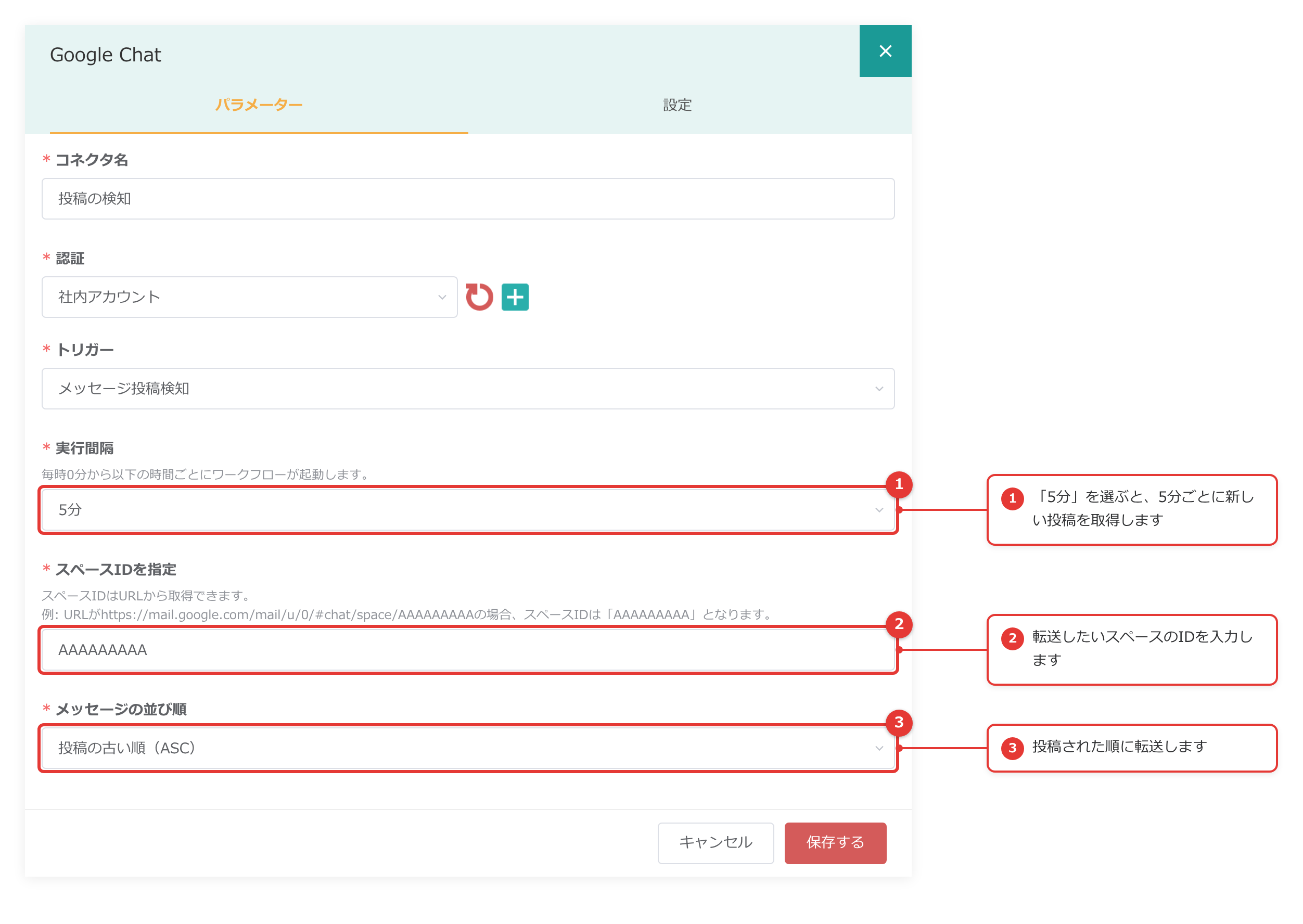Click the スペースID input with AAAAAAAAA
Viewport: 1303px width, 924px height.
tap(468, 650)
